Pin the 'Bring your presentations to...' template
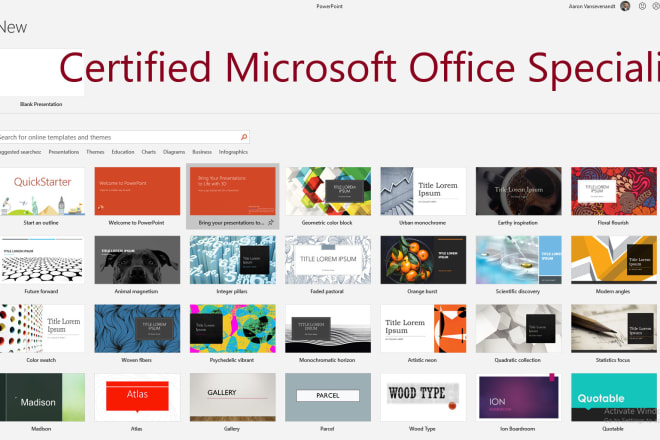Viewport: 660px width, 440px height. [271, 223]
